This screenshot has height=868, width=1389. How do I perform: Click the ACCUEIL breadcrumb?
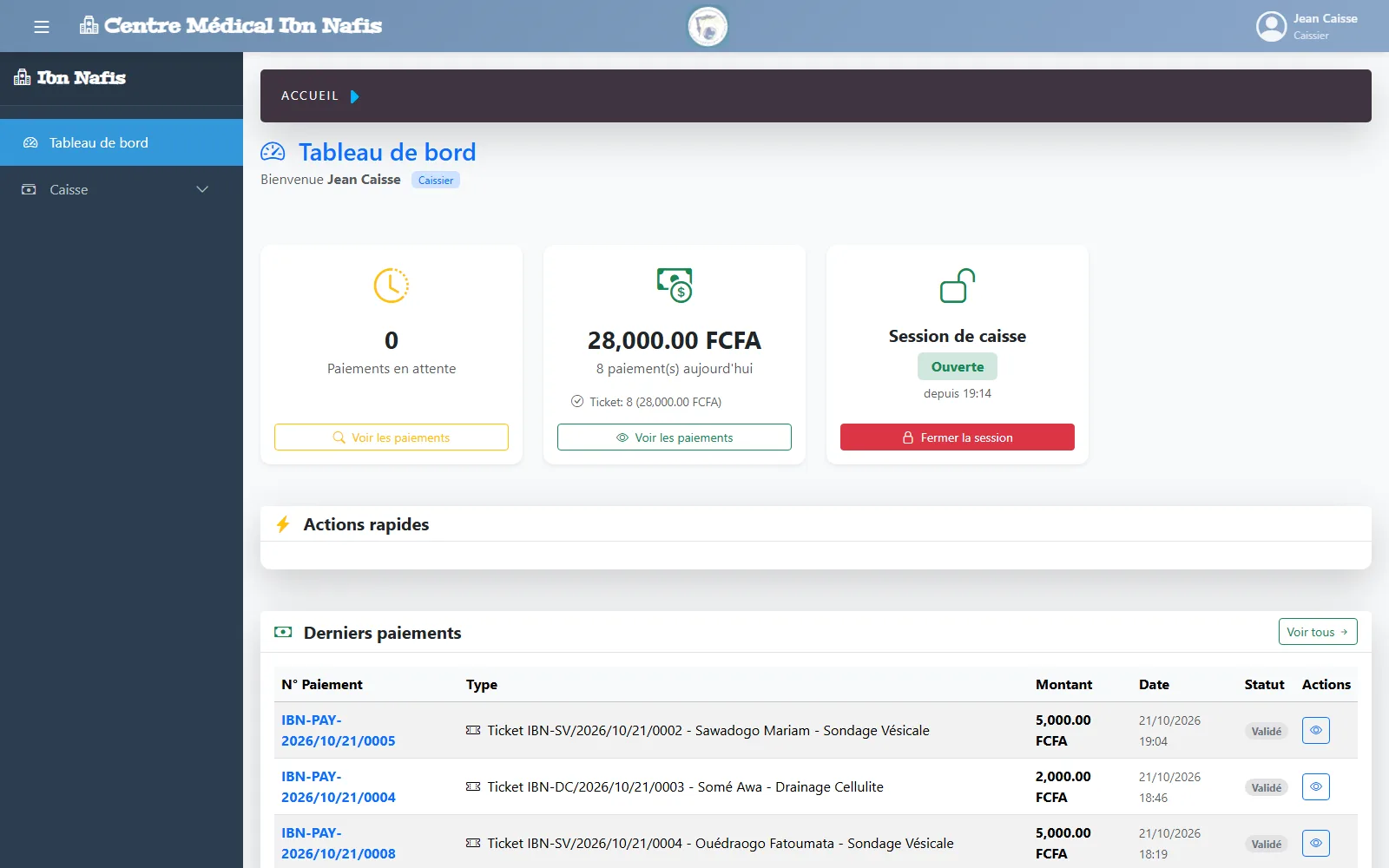tap(309, 95)
